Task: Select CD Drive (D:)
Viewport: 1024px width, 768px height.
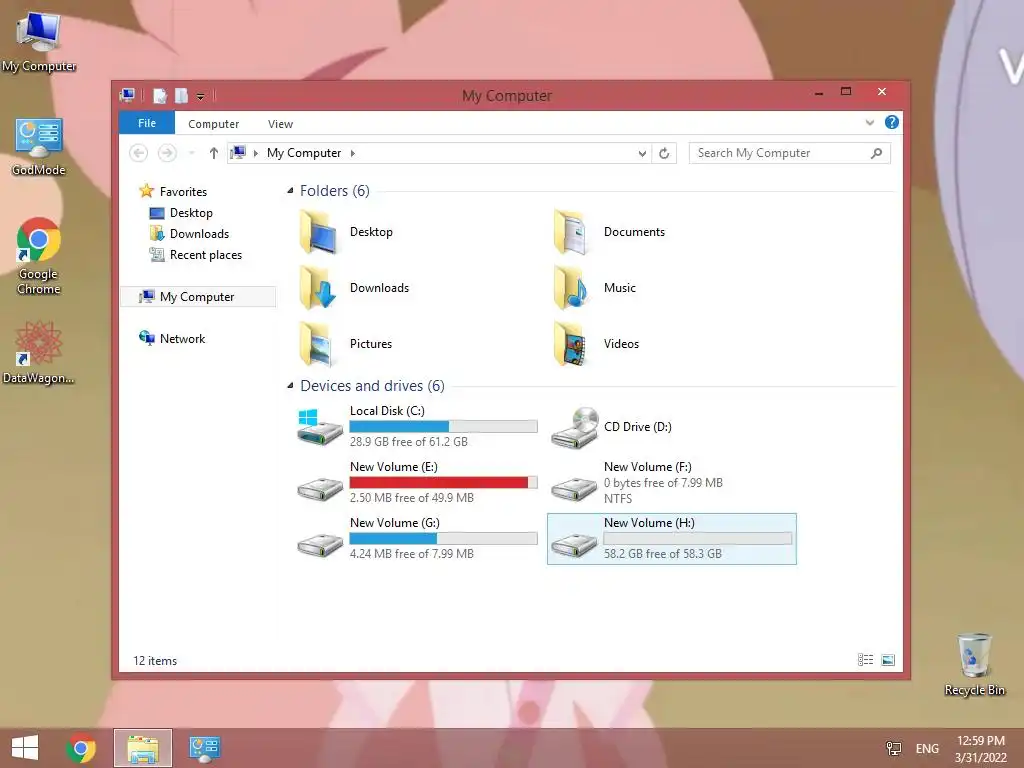Action: 612,426
